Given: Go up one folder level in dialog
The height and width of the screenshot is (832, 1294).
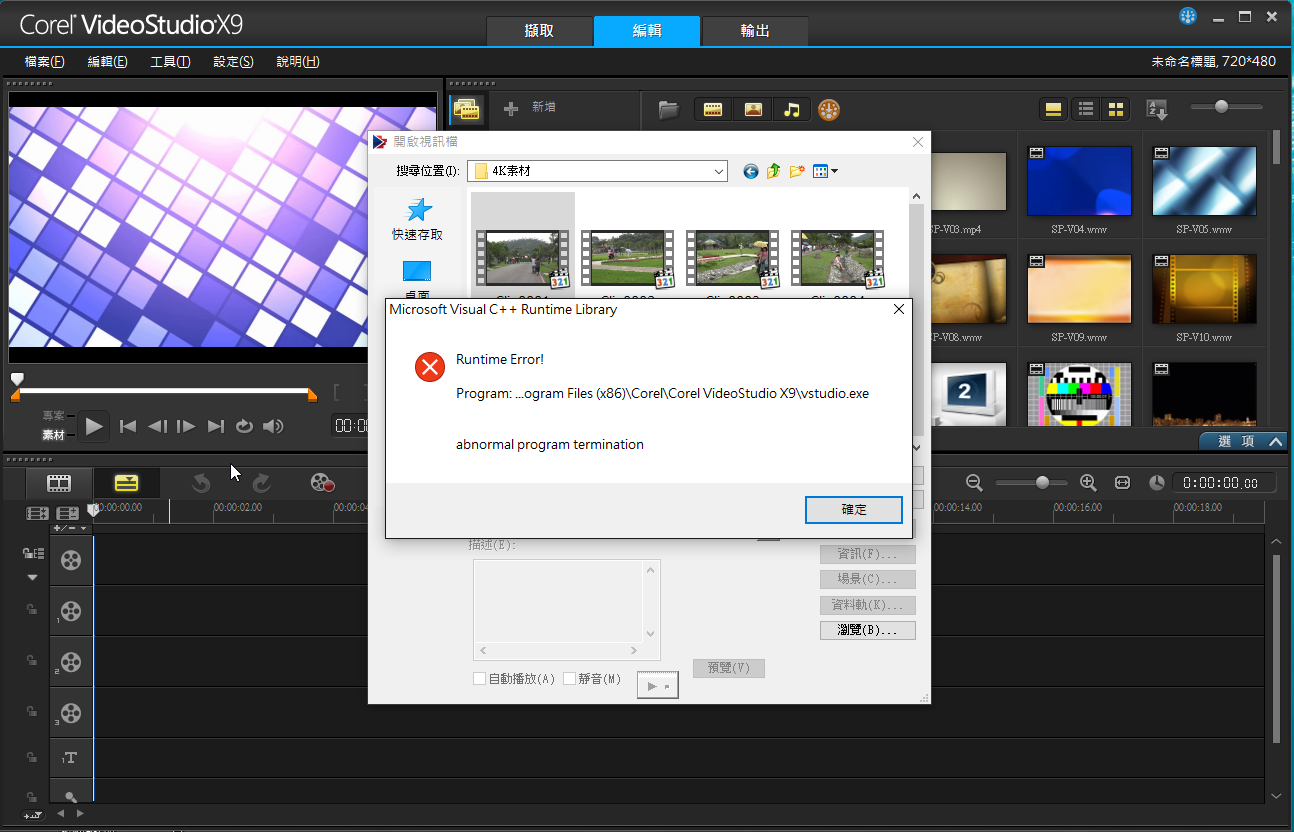Looking at the screenshot, I should (773, 171).
